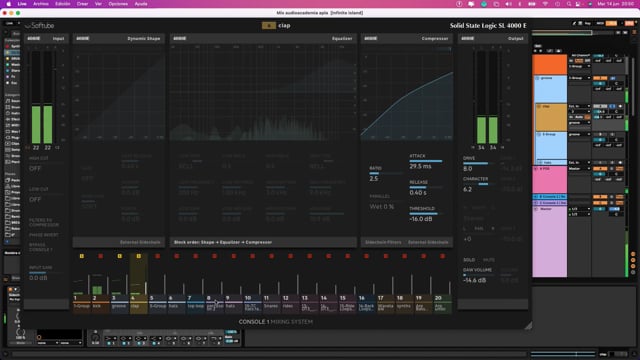Open the Ayuda menu
640x360 pixels.
pyautogui.click(x=141, y=4)
